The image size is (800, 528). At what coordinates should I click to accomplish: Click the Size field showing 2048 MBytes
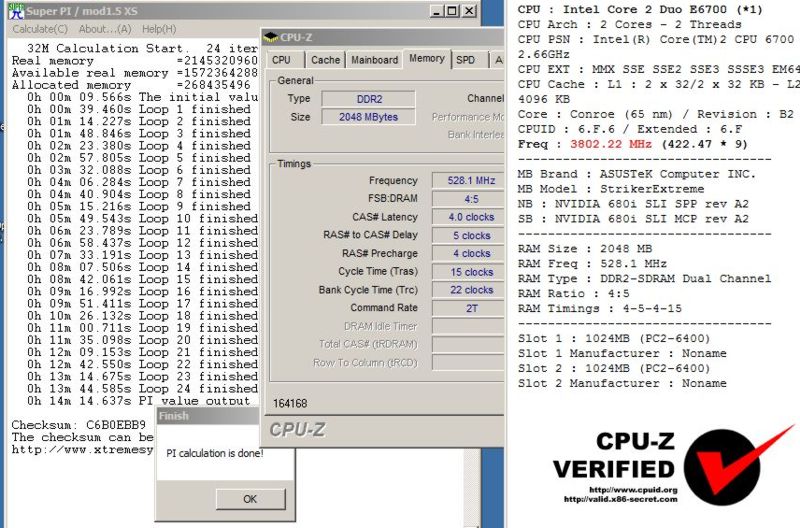pos(368,117)
